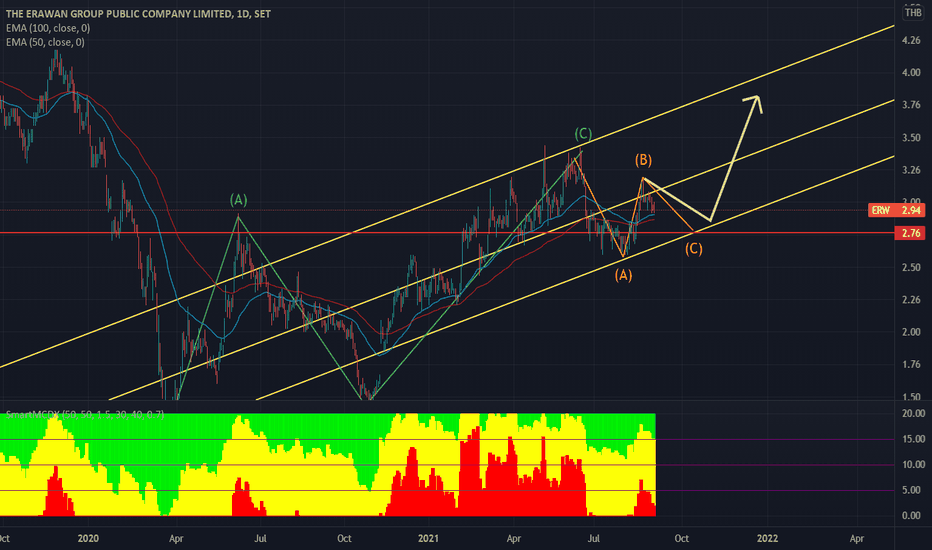The image size is (932, 550).
Task: Click the Jul label just after 2021
Action: pyautogui.click(x=593, y=539)
